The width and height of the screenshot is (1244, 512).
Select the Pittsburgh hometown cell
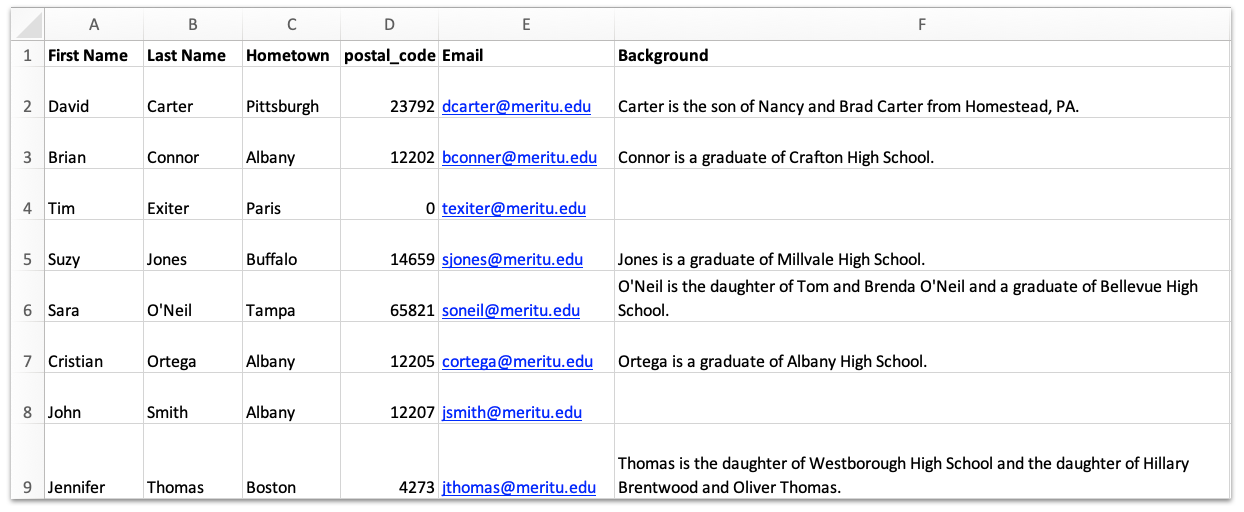pos(291,93)
